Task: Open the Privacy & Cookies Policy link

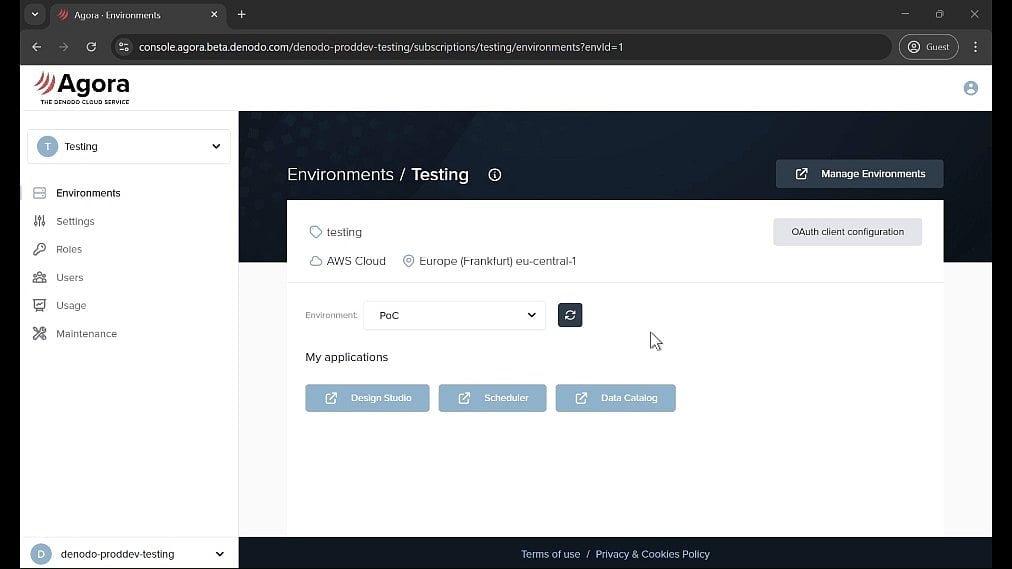Action: click(x=652, y=554)
